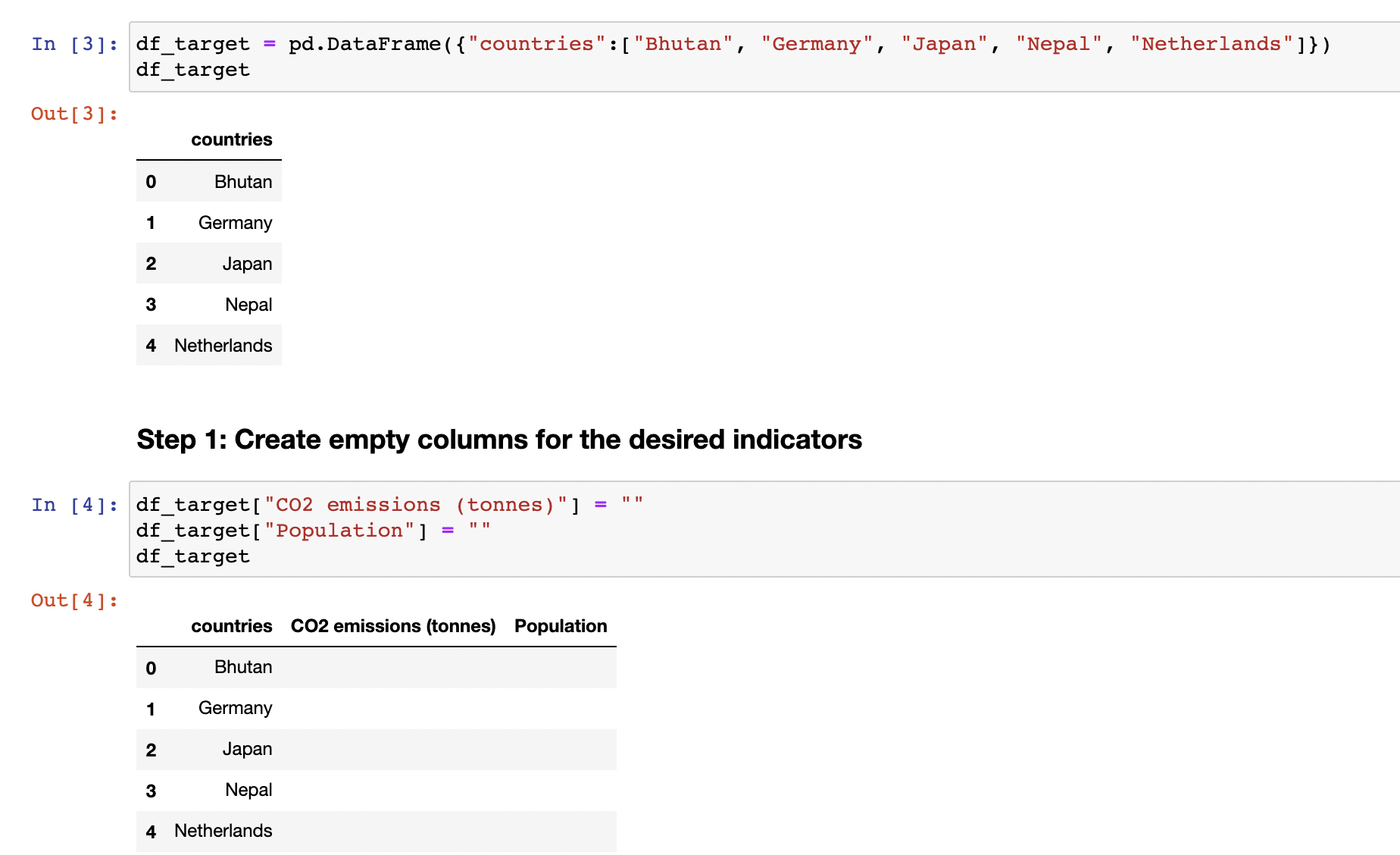Click Netherlands cell in first output table
1400x855 pixels.
223,346
